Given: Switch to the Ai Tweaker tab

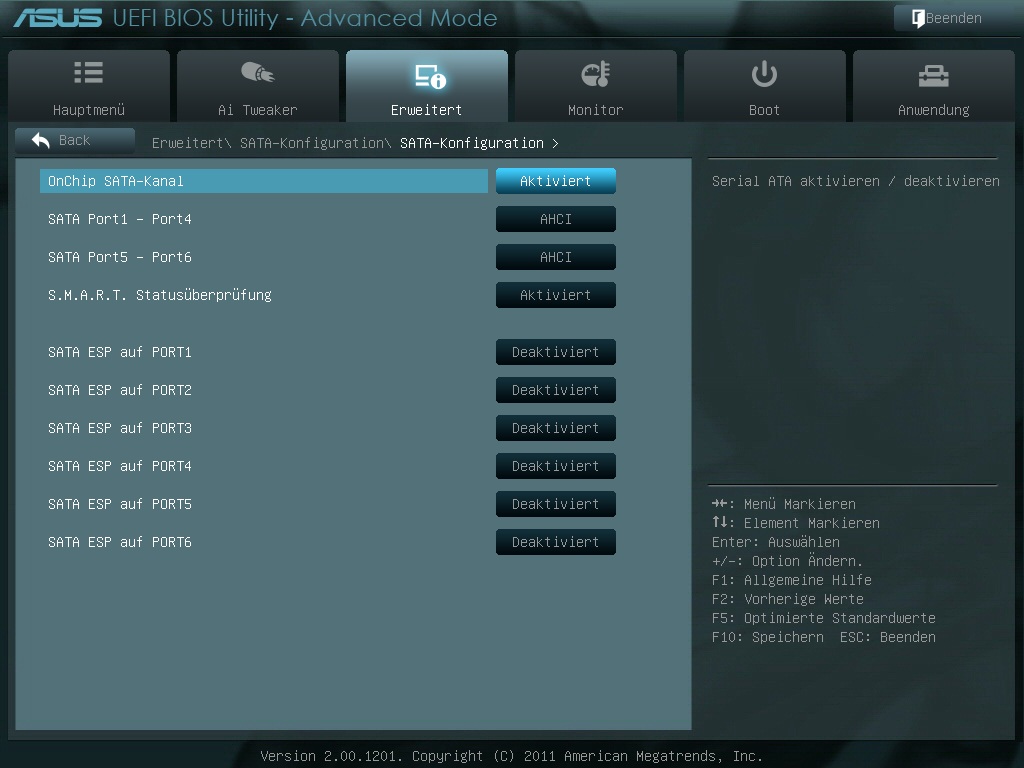Looking at the screenshot, I should click(257, 86).
